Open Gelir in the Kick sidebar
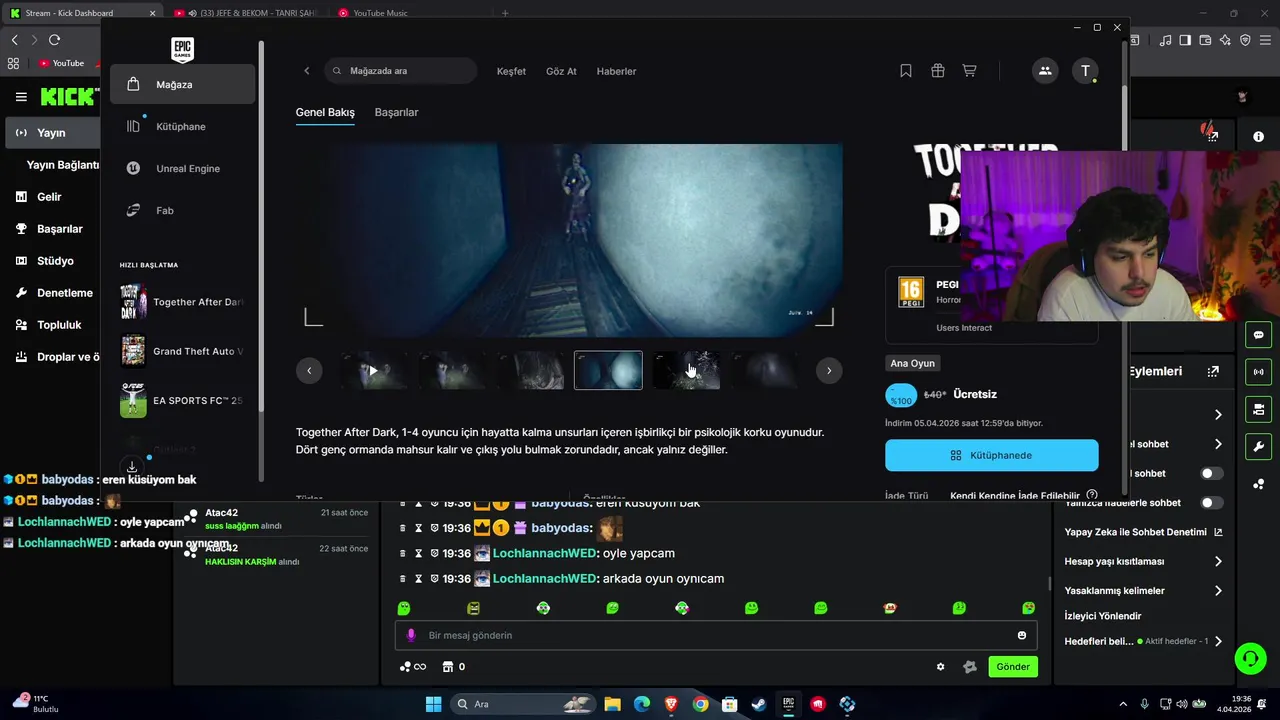 point(49,197)
